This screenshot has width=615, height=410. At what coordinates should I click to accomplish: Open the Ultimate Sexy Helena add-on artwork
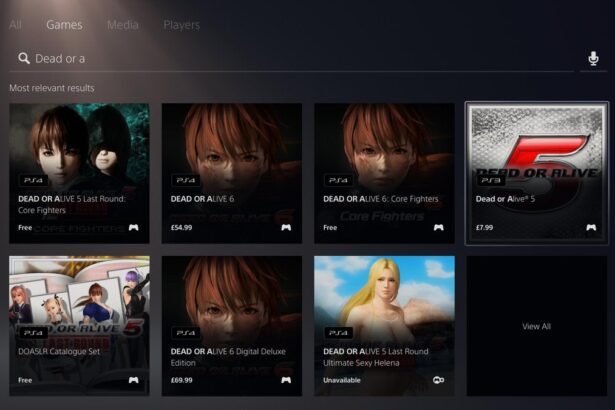[384, 326]
